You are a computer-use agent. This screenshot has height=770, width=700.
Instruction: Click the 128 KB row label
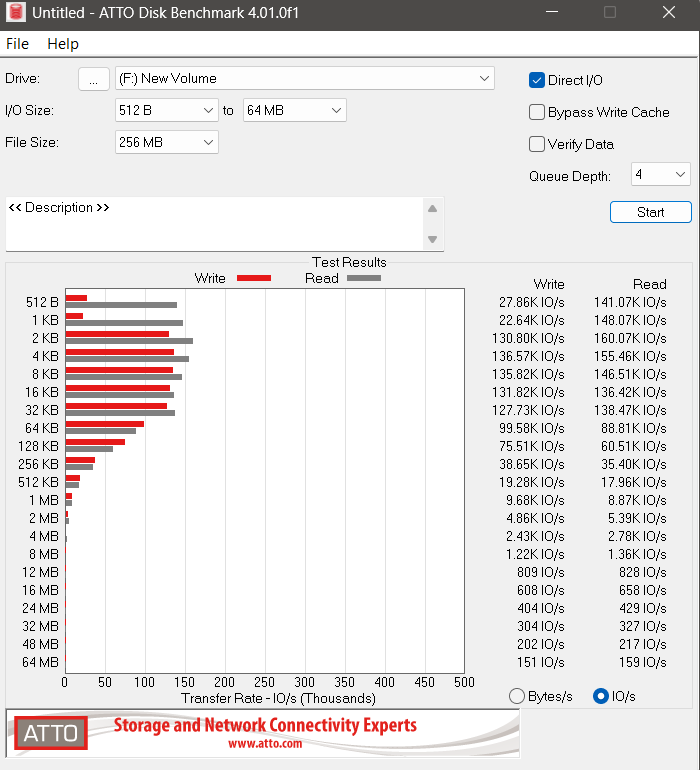38,446
